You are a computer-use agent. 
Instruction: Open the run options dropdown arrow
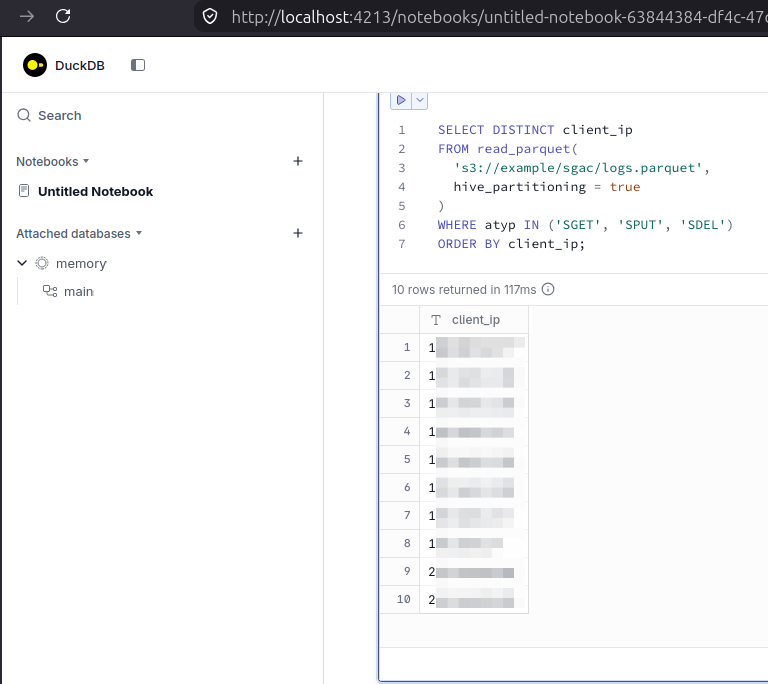[x=420, y=100]
